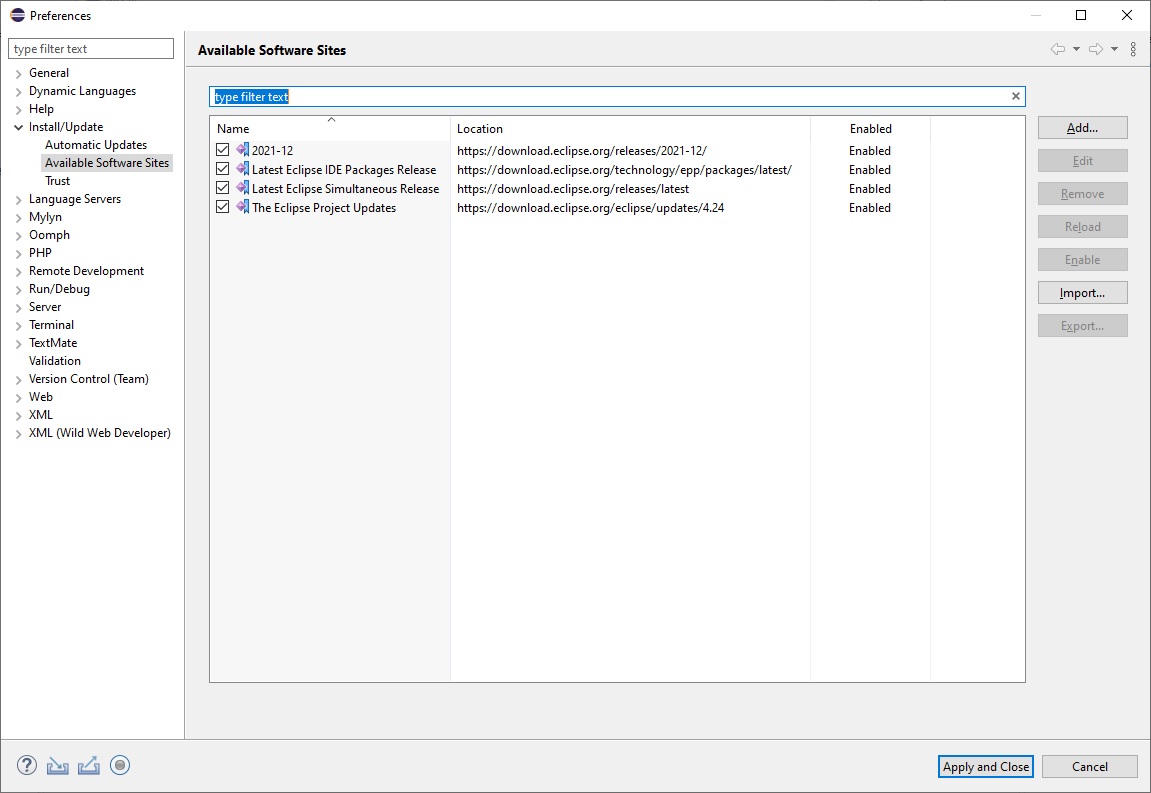This screenshot has width=1151, height=793.
Task: Open the back history dropdown arrow
Action: 1076,49
